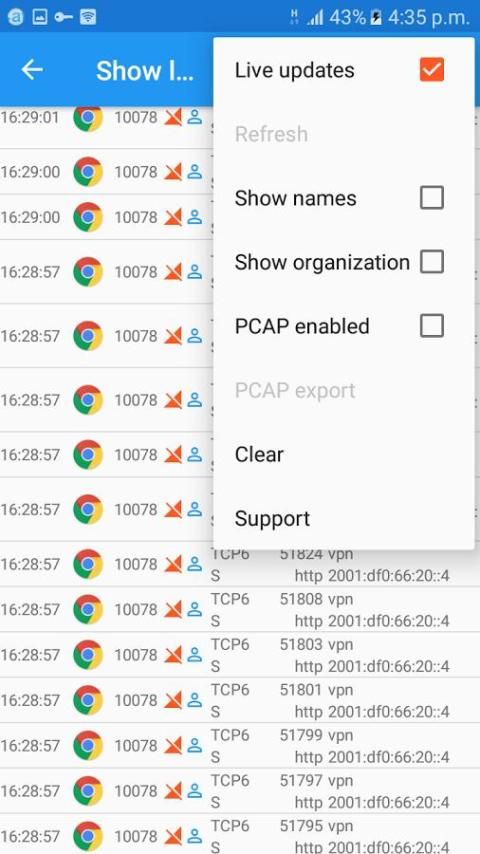Click Chrome icon in 16:29:01 row
This screenshot has width=480, height=854.
(88, 118)
